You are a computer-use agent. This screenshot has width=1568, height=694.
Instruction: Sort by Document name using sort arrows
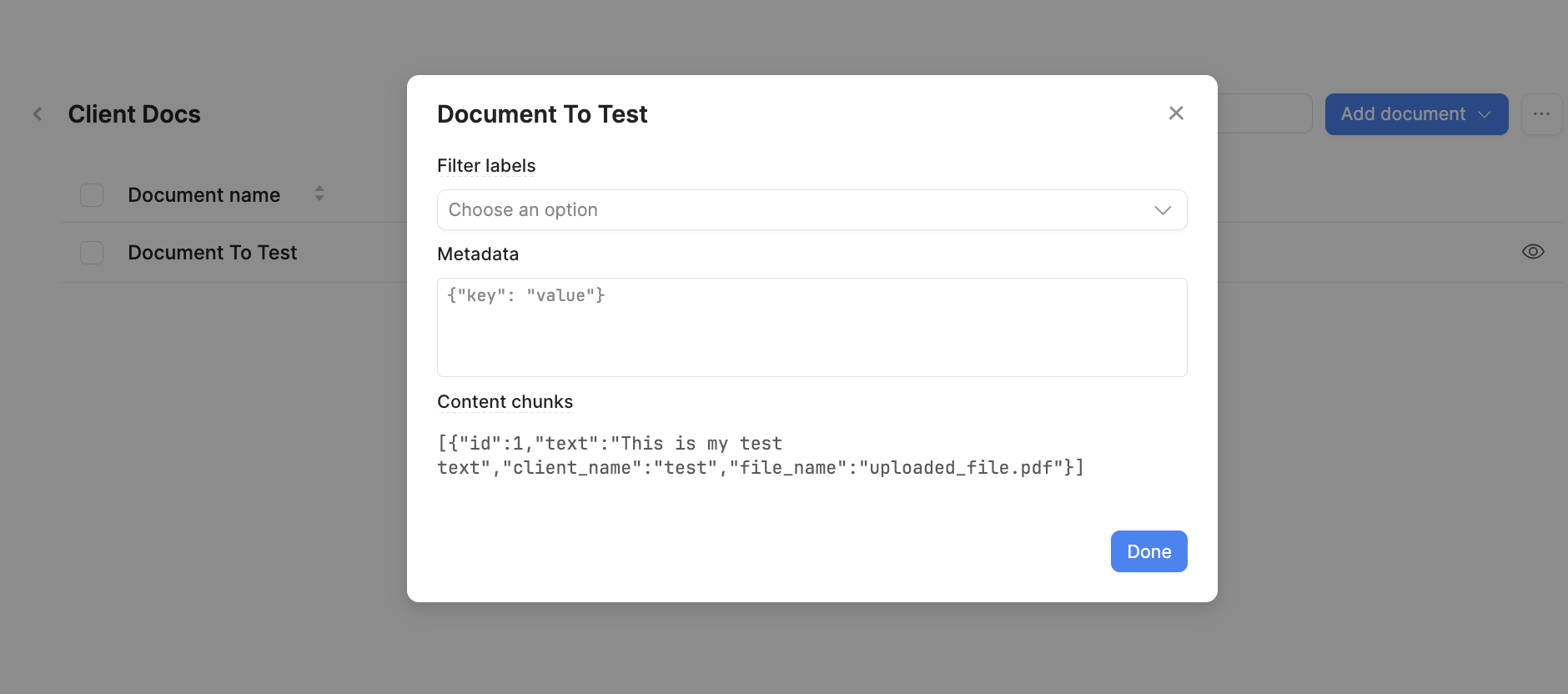[319, 194]
